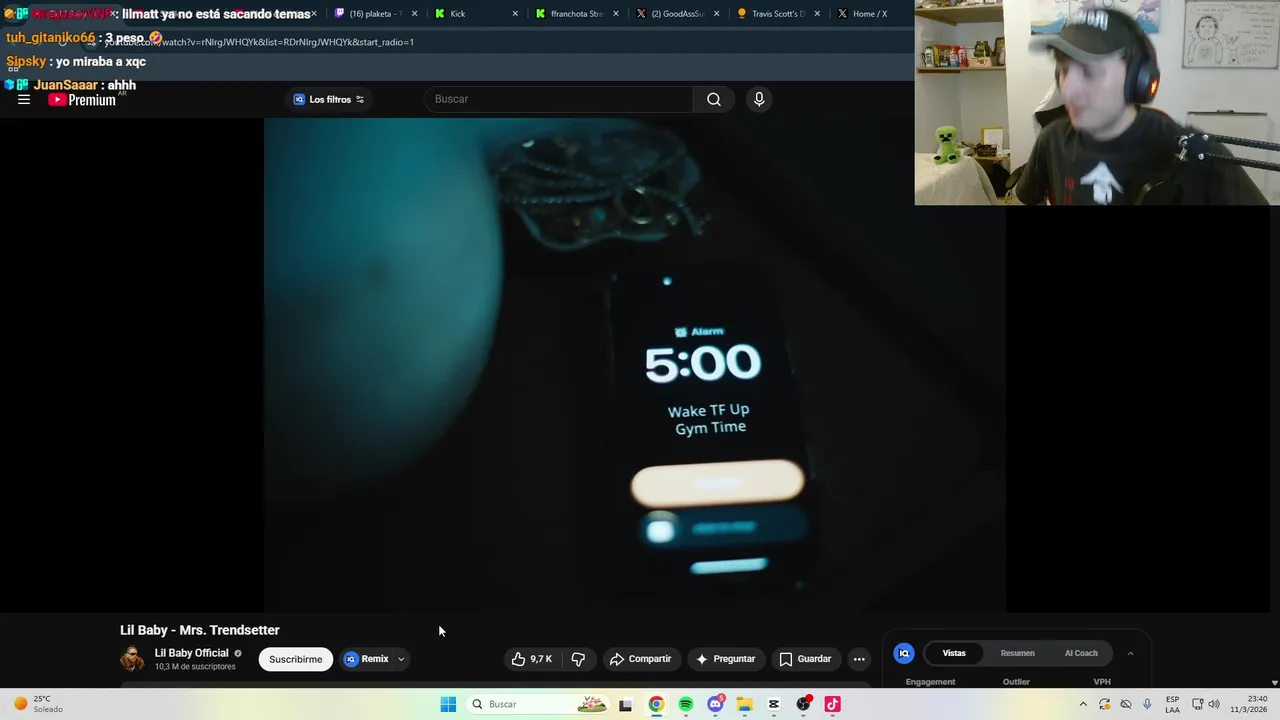
Task: Click the video player area
Action: click(x=634, y=365)
